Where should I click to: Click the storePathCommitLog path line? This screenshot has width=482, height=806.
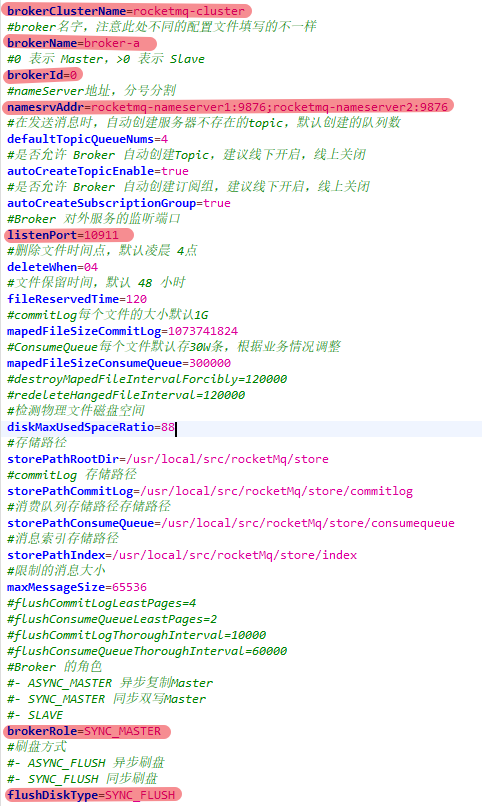coord(210,491)
